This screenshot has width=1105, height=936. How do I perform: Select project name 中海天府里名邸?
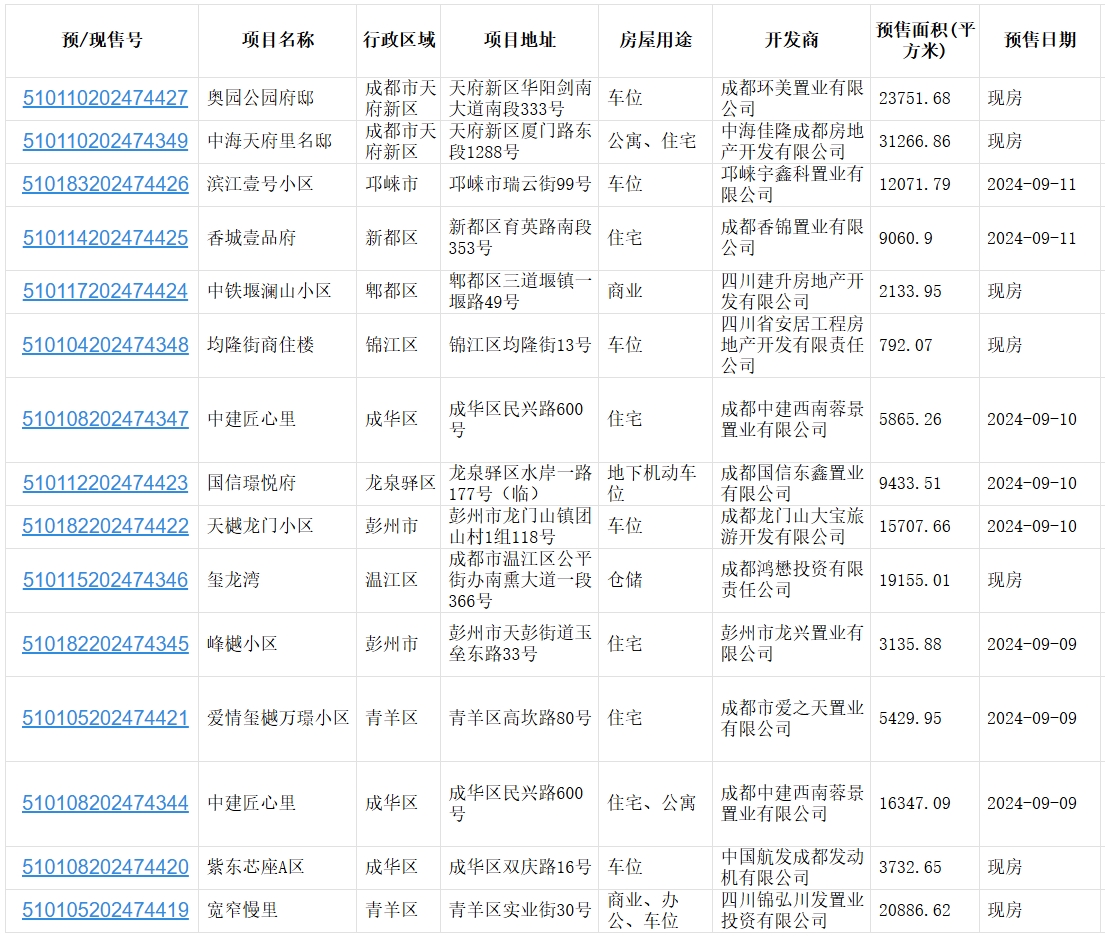pos(269,141)
